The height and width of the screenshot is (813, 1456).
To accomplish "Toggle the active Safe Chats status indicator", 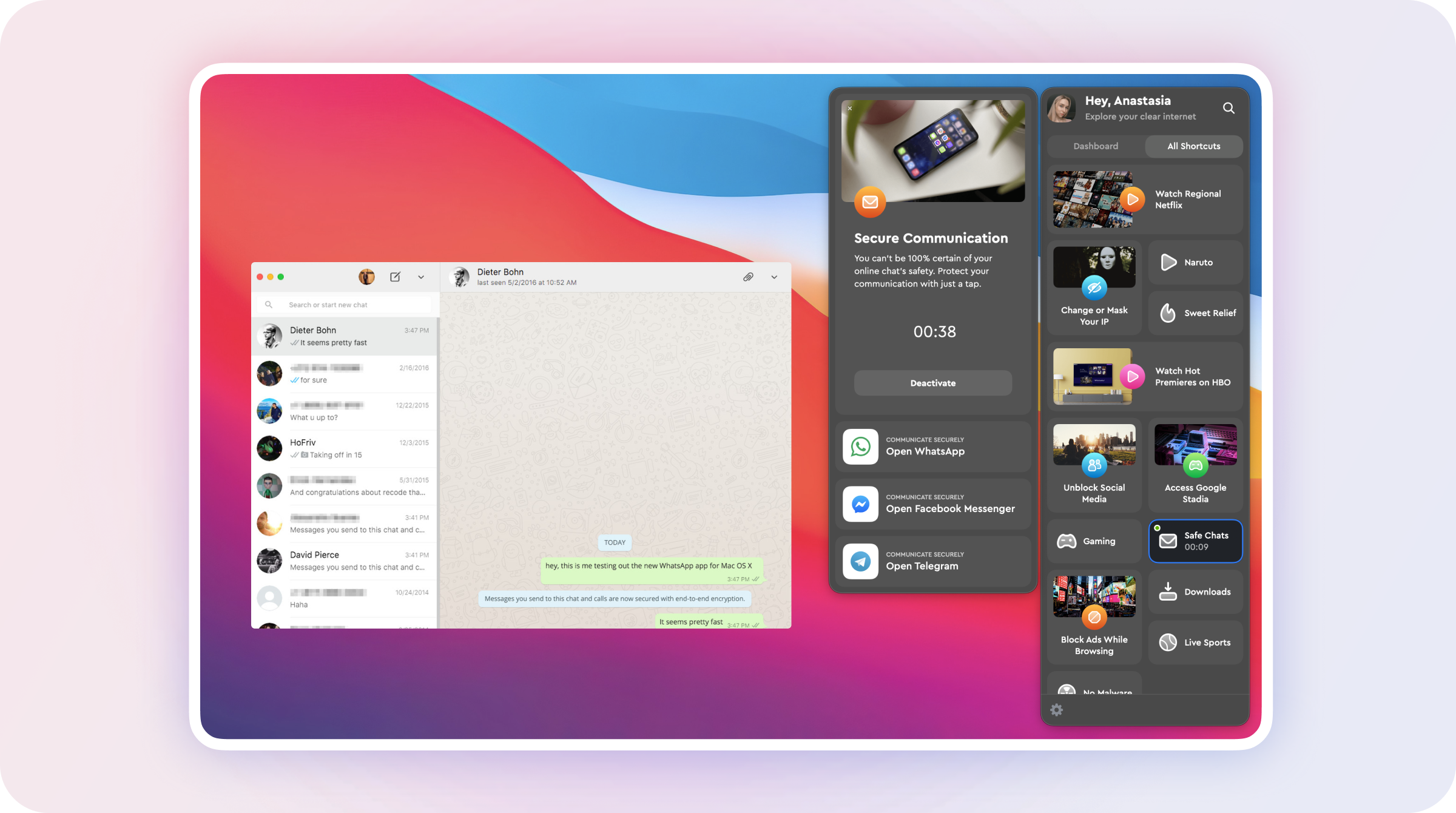I will click(1158, 528).
